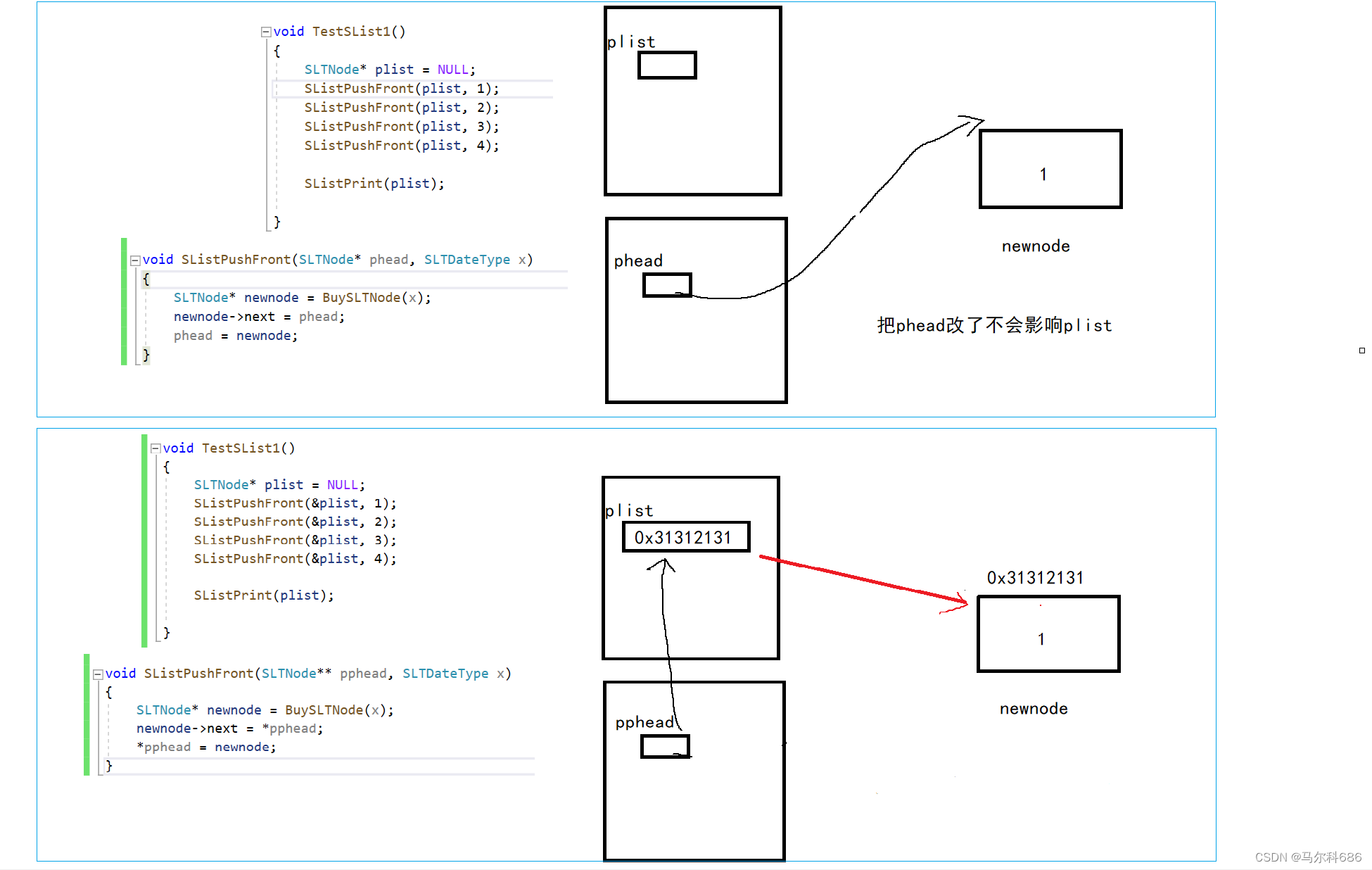Collapse the top TestSList1 function with plist calls
This screenshot has height=870, width=1372.
pos(266,32)
